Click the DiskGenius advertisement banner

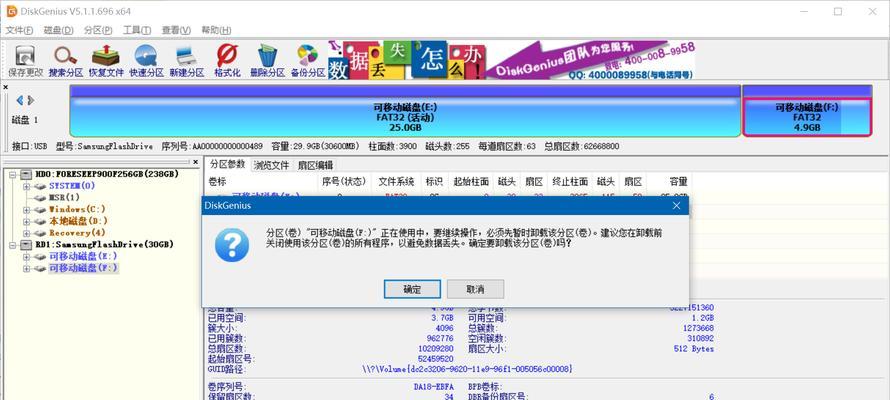click(x=511, y=60)
